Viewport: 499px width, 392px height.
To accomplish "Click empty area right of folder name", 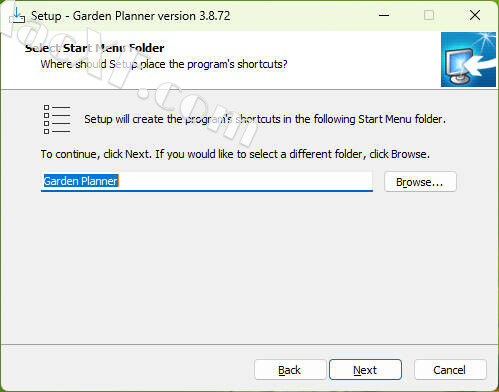I will pyautogui.click(x=245, y=181).
